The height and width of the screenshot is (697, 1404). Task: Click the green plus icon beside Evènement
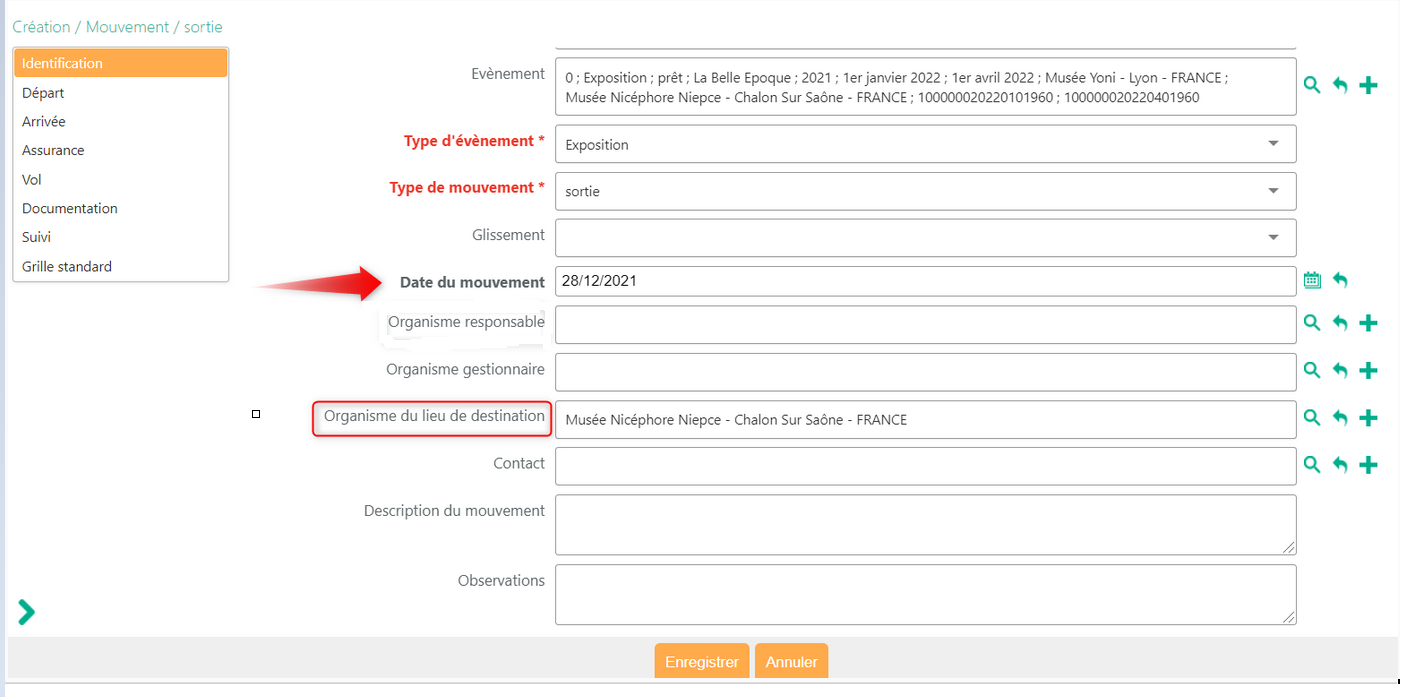tap(1369, 86)
